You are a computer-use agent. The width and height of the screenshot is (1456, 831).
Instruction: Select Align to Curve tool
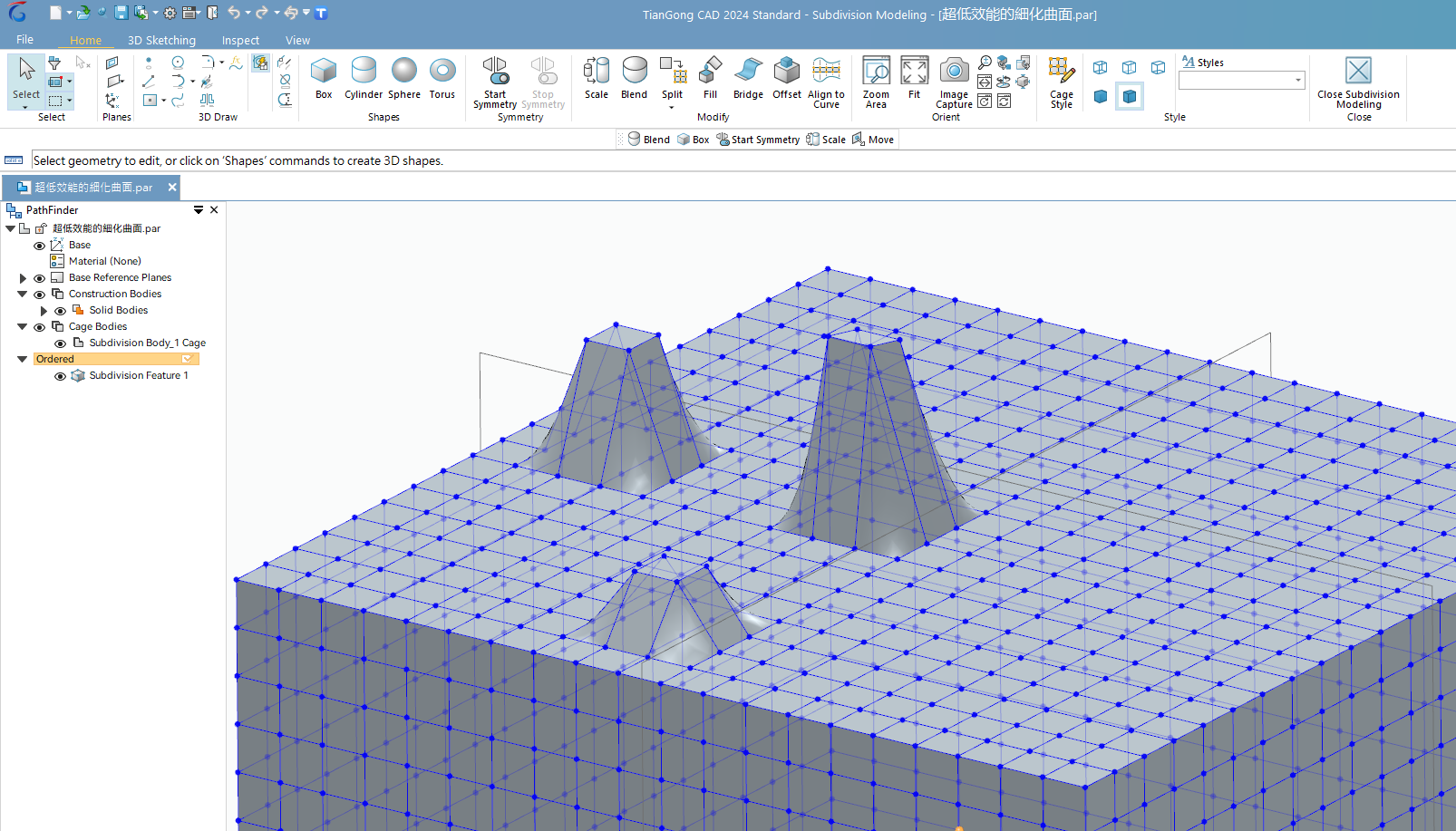[x=826, y=82]
